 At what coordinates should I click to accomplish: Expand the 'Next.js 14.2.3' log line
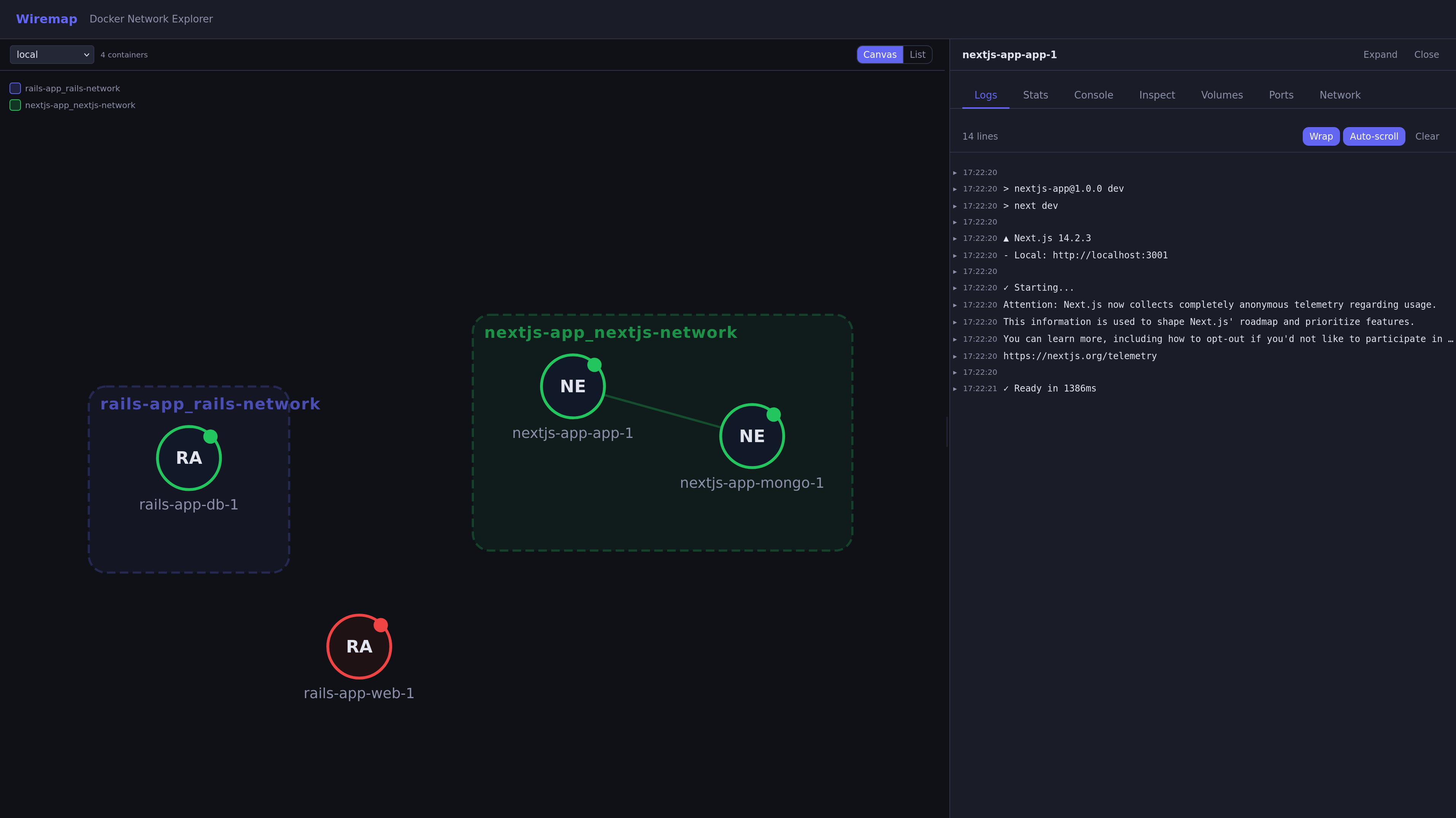click(955, 239)
